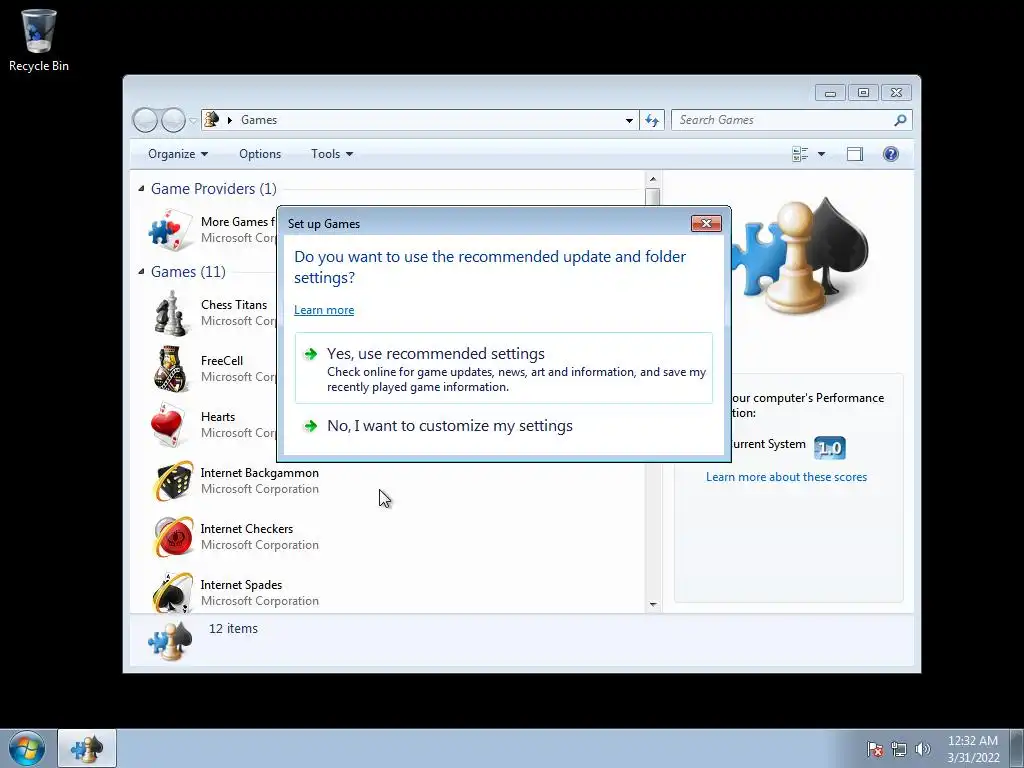1024x768 pixels.
Task: Select the Internet Spades text label
Action: [x=242, y=585]
